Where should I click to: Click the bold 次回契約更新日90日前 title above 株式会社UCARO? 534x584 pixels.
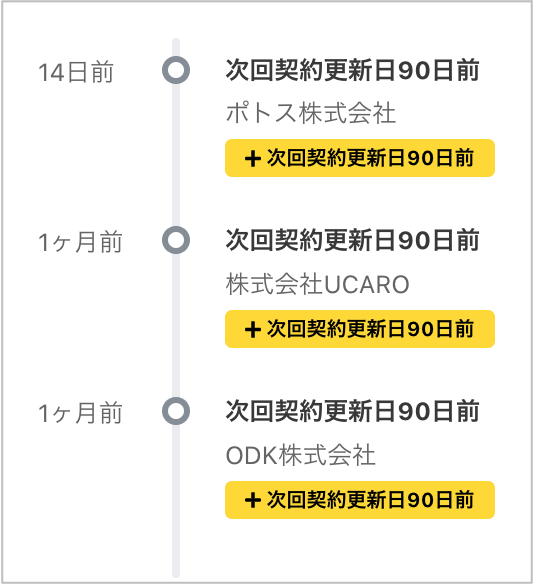coord(352,240)
